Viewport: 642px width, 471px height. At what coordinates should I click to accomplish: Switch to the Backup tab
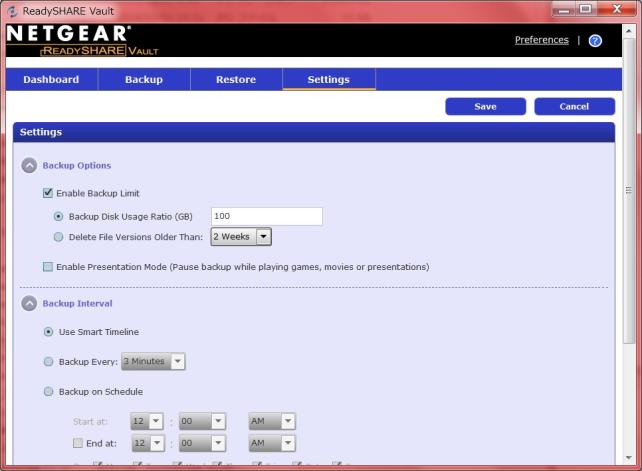click(x=144, y=79)
